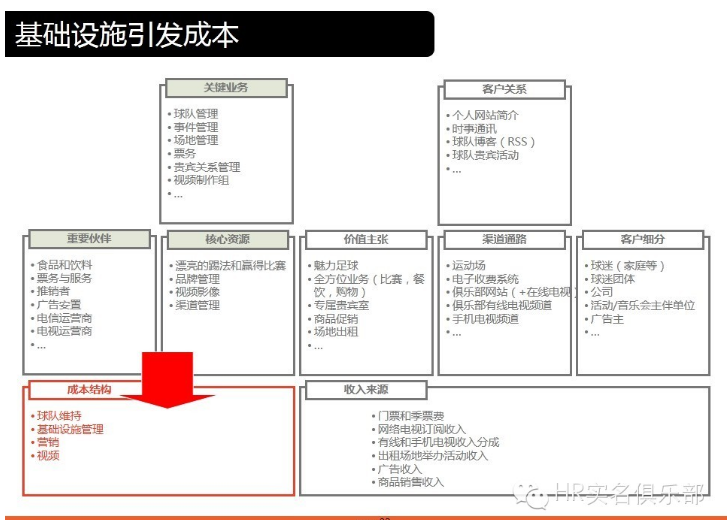Select 出租场地举办活动收入 item
The width and height of the screenshot is (727, 520).
pyautogui.click(x=433, y=456)
